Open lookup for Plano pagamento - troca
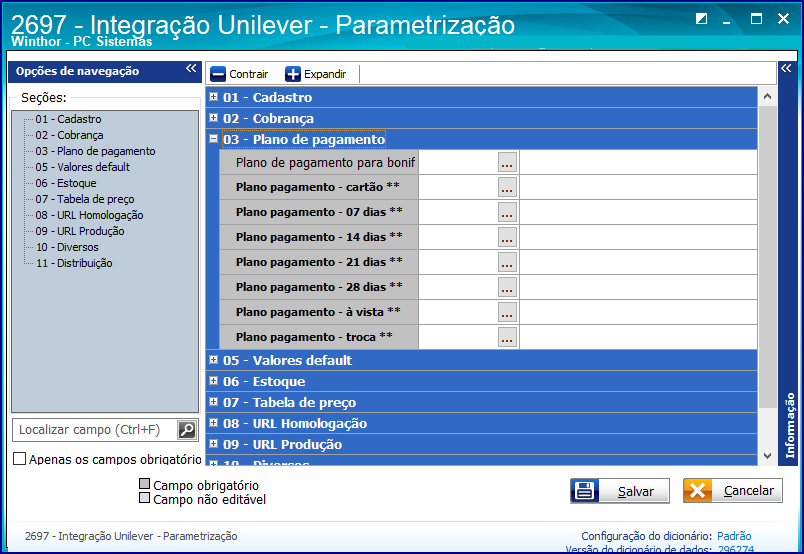 point(507,337)
